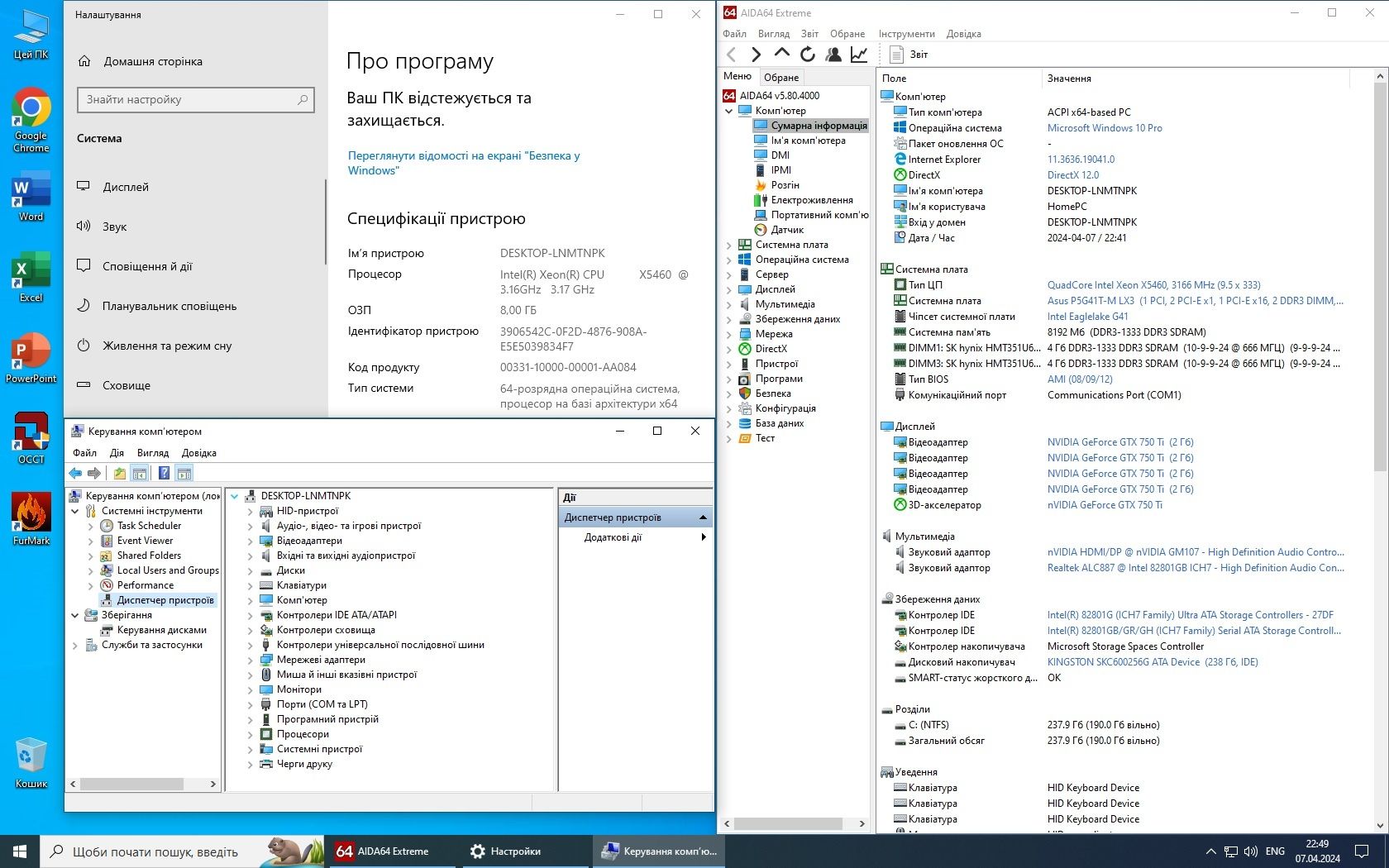Expand Операційна система in AIDA64 tree

tap(728, 260)
